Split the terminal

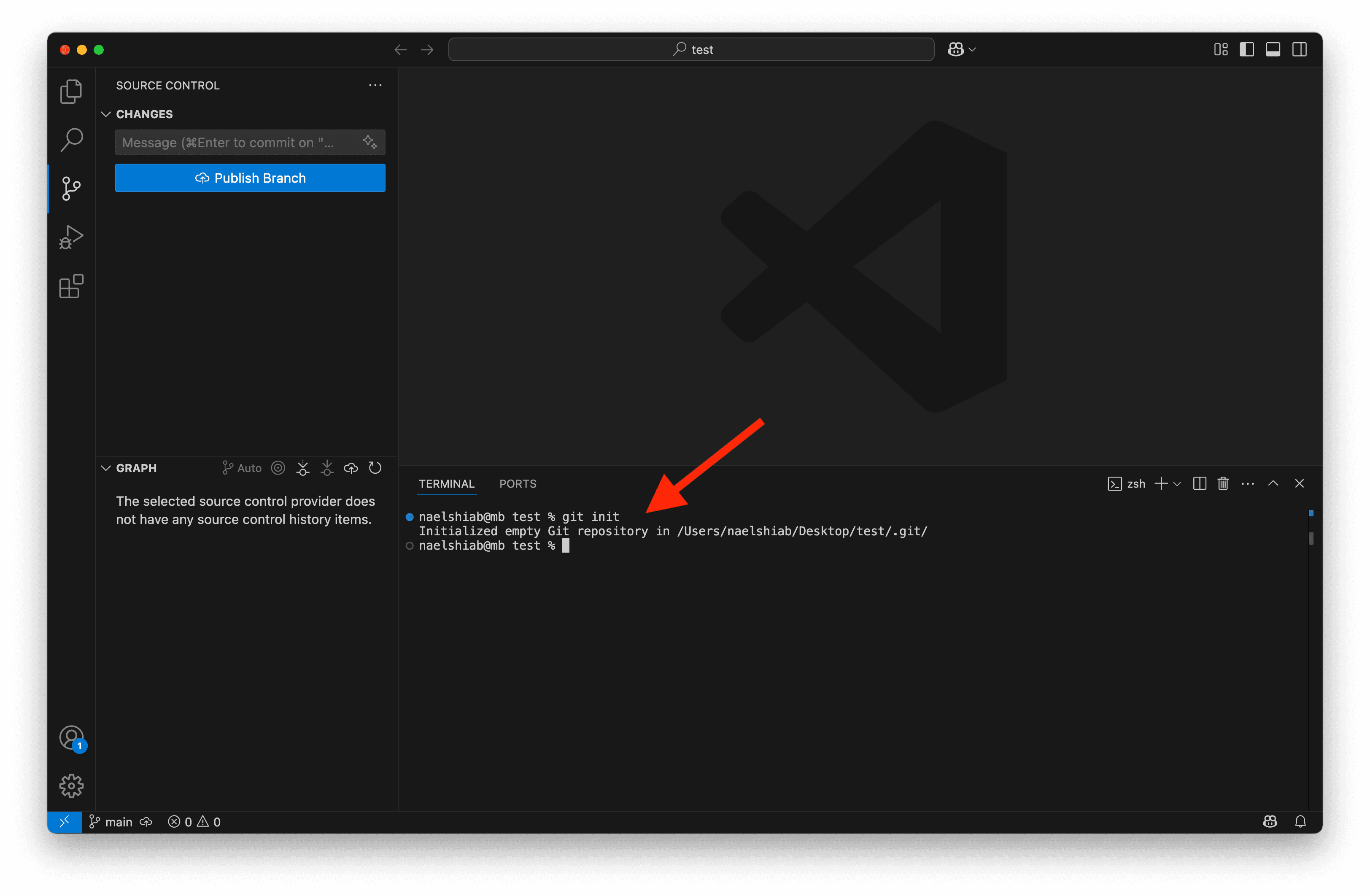1200,484
